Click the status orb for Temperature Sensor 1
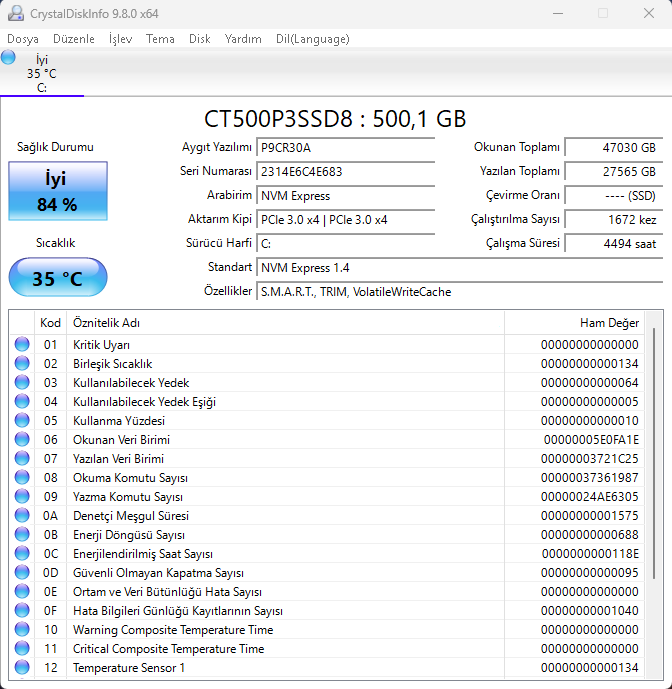This screenshot has height=689, width=672. coord(22,667)
